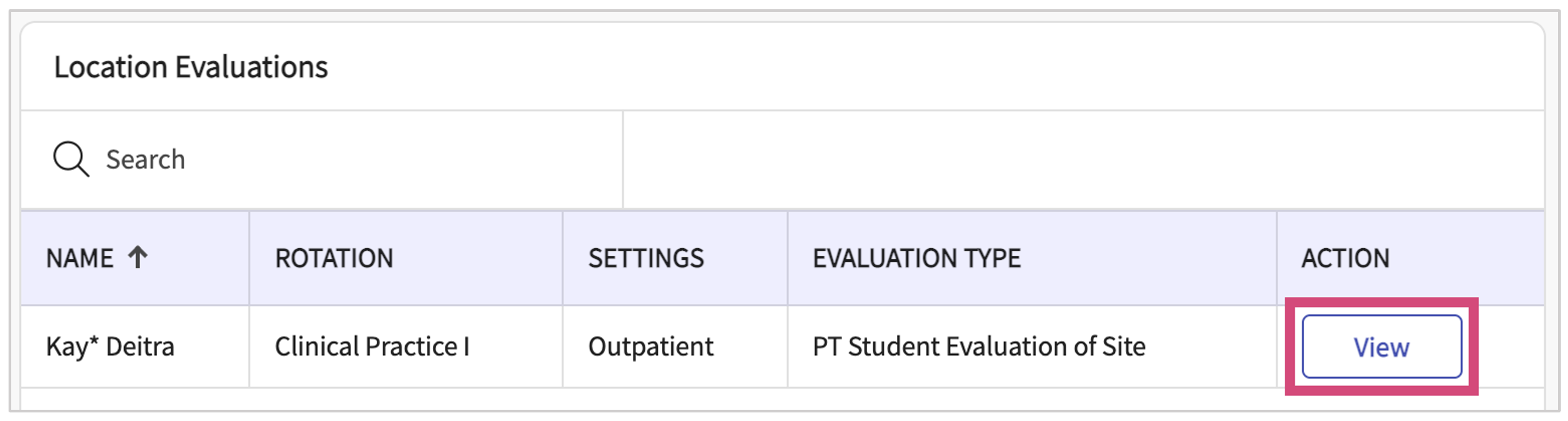Image resolution: width=1568 pixels, height=421 pixels.
Task: Click the Clinical Practice I rotation cell
Action: tap(372, 346)
